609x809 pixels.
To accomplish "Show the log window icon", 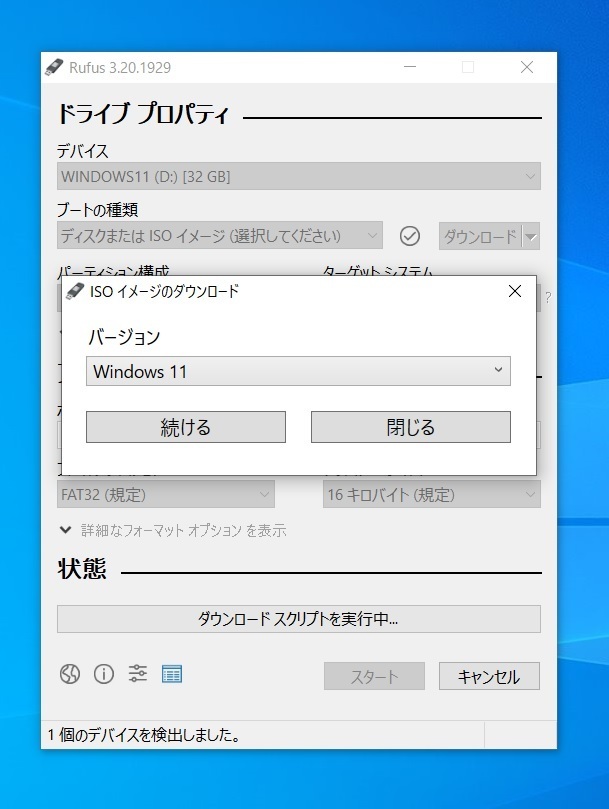I will coord(172,674).
